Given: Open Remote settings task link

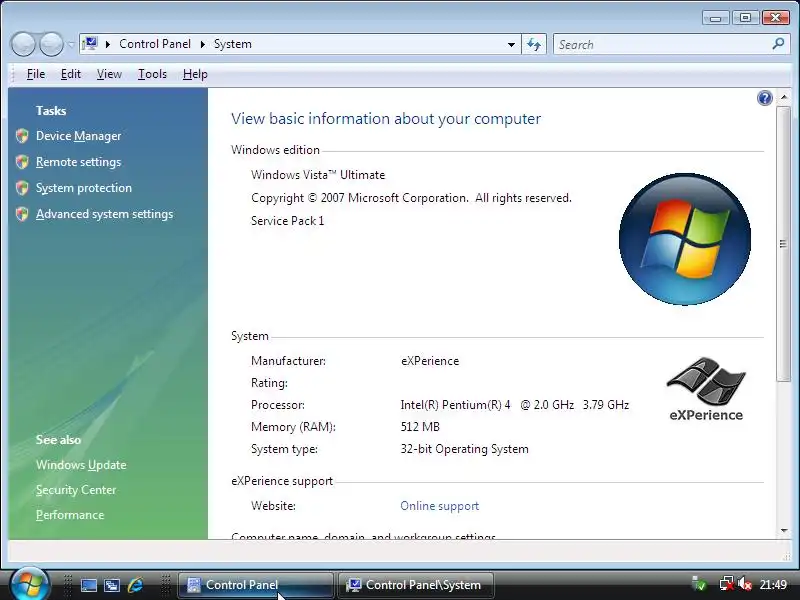Looking at the screenshot, I should coord(79,162).
